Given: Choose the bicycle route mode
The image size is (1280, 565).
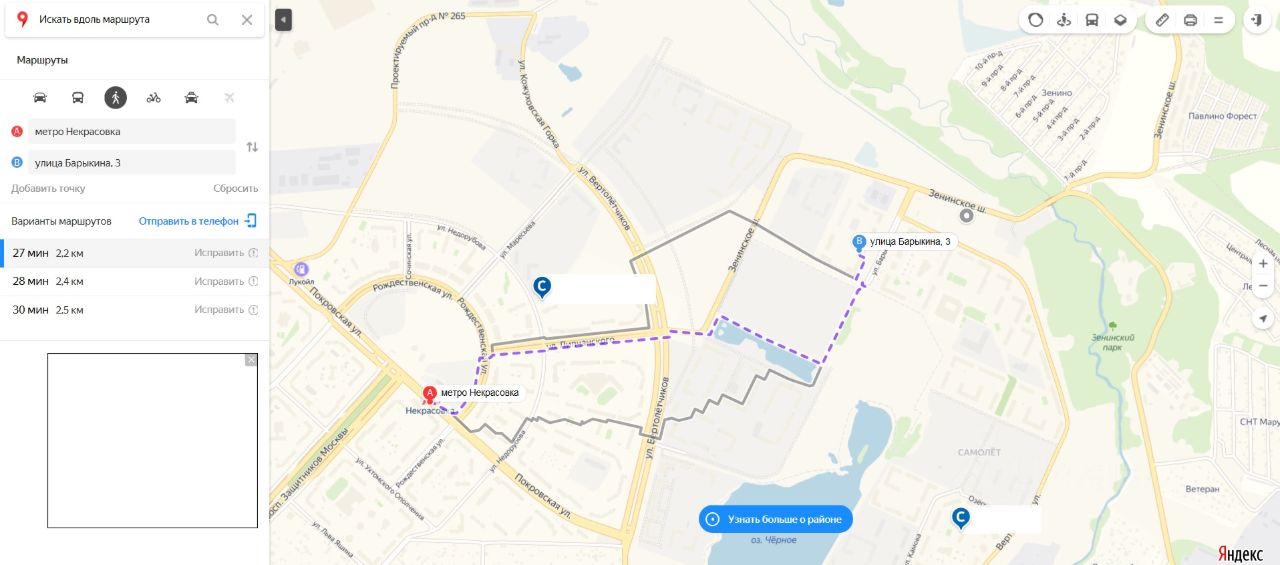Looking at the screenshot, I should 153,97.
